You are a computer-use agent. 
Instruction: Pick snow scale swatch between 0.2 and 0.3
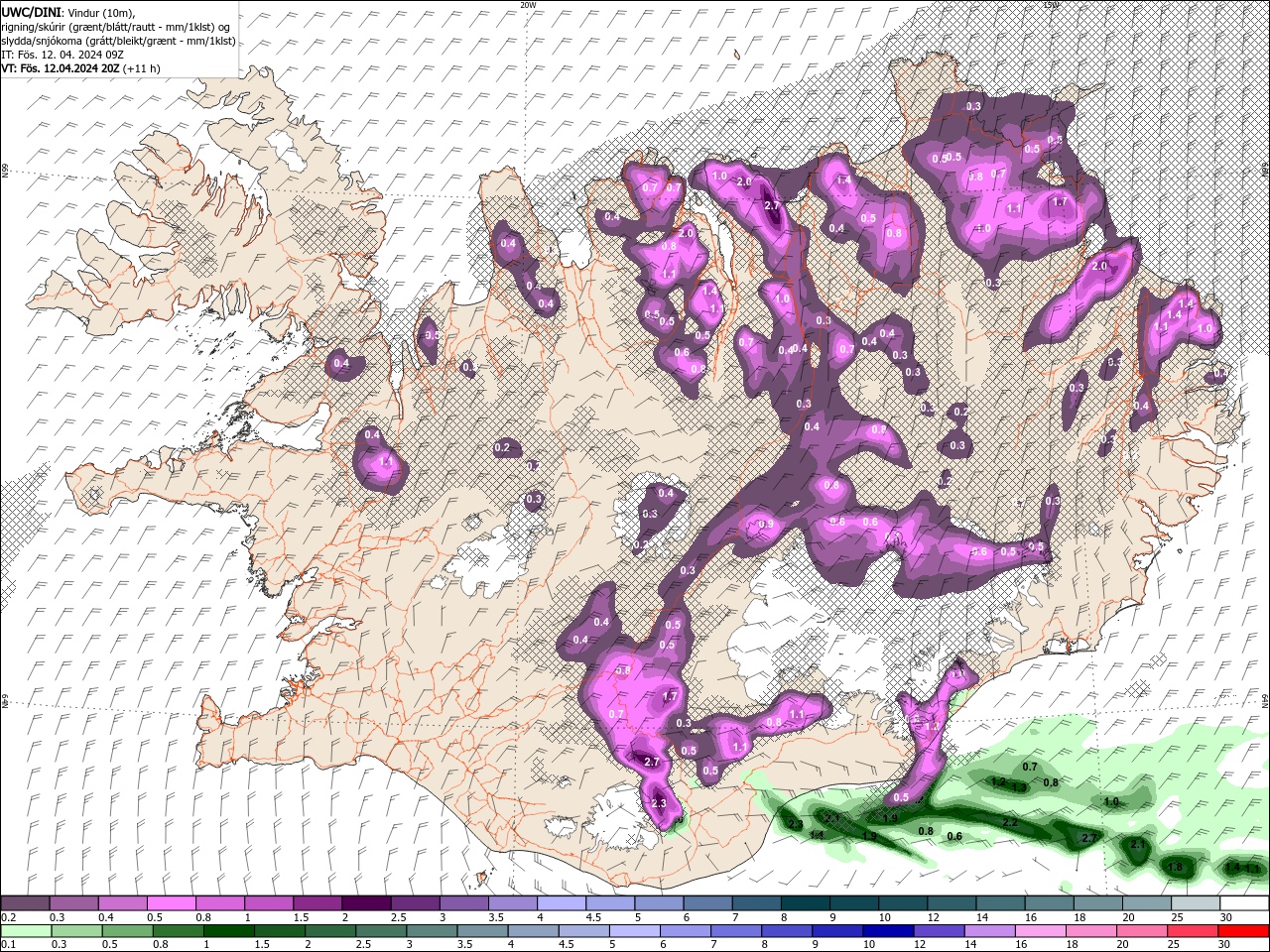25,903
